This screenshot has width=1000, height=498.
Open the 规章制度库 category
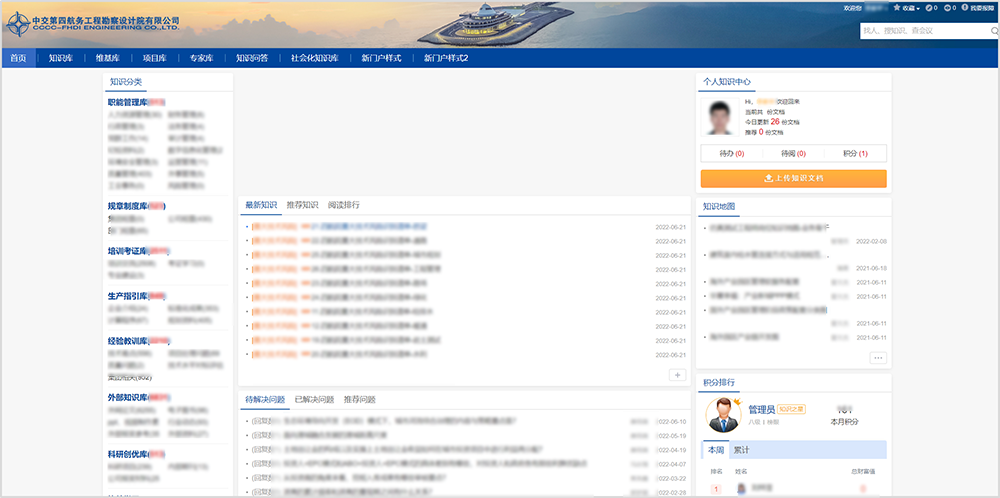pyautogui.click(x=128, y=206)
